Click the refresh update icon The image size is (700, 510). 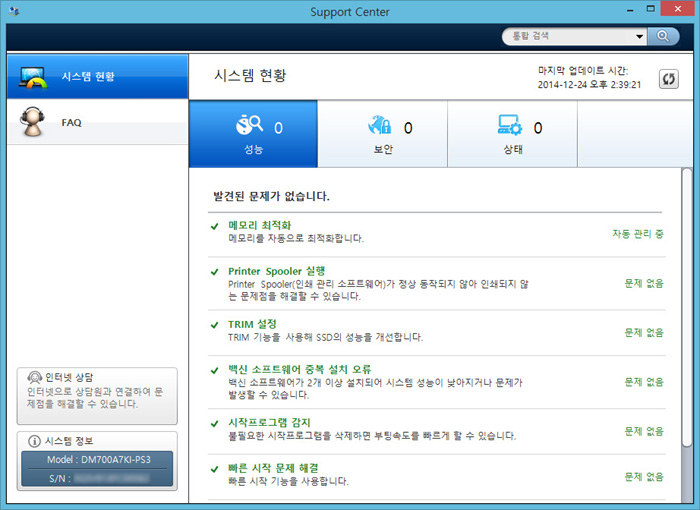click(668, 79)
